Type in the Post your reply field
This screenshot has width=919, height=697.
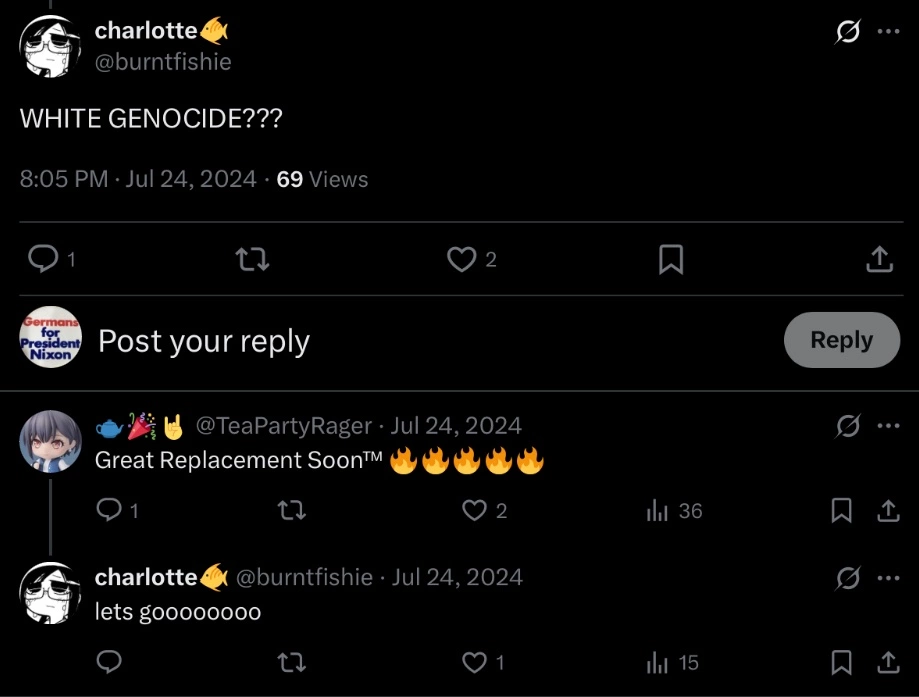click(x=400, y=341)
